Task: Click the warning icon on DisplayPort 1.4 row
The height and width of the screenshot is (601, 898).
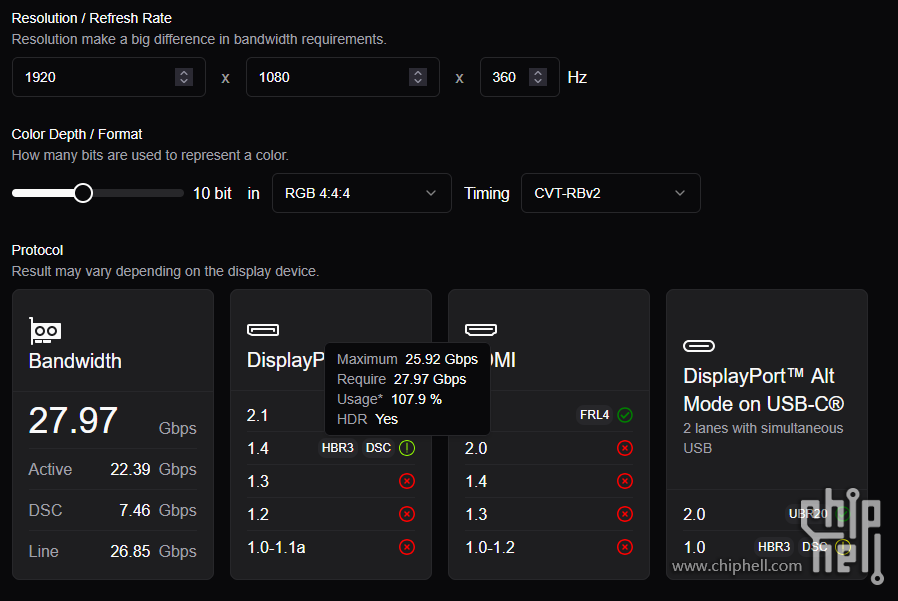Action: coord(407,447)
